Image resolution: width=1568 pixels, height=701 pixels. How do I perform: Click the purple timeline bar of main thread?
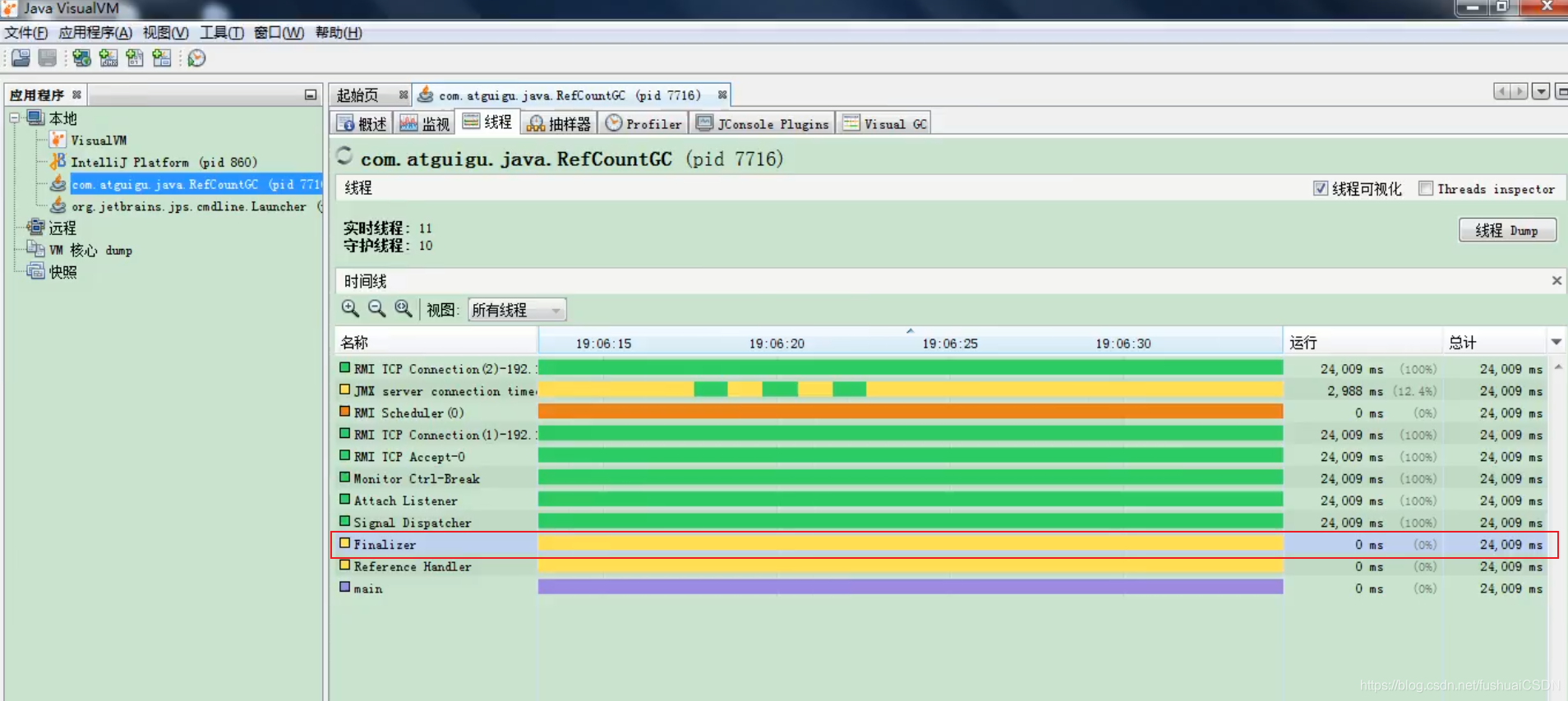coord(911,587)
